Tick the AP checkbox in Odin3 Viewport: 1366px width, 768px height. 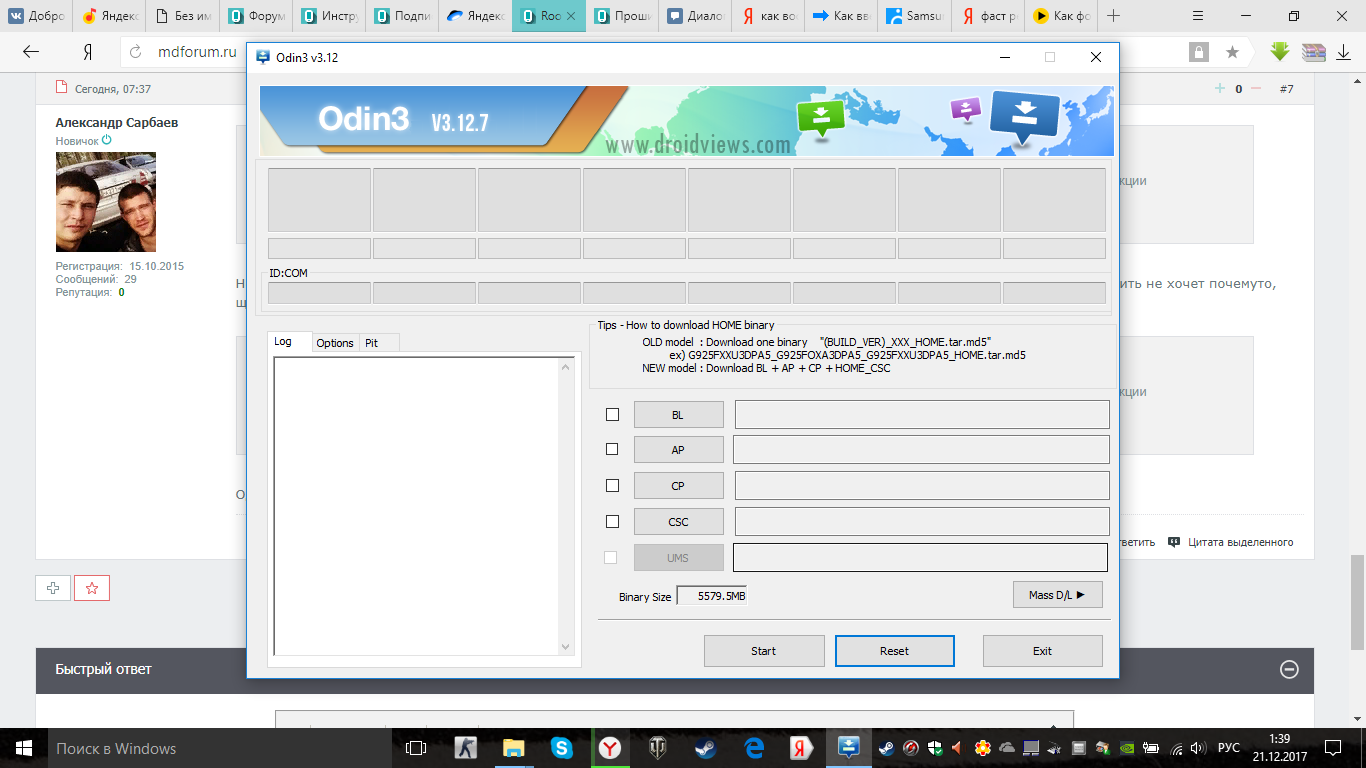point(612,449)
